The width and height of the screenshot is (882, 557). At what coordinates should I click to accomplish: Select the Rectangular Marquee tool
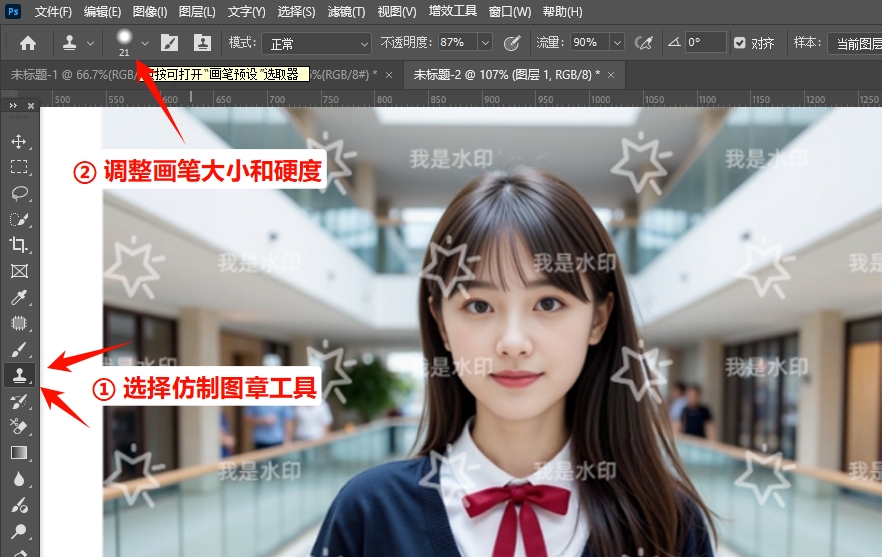19,167
